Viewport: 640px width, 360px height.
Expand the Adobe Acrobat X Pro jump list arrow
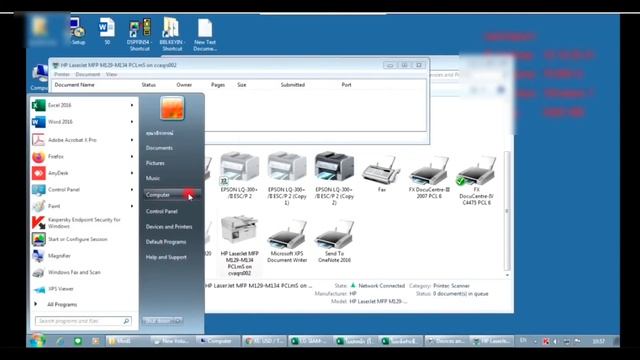(132, 140)
